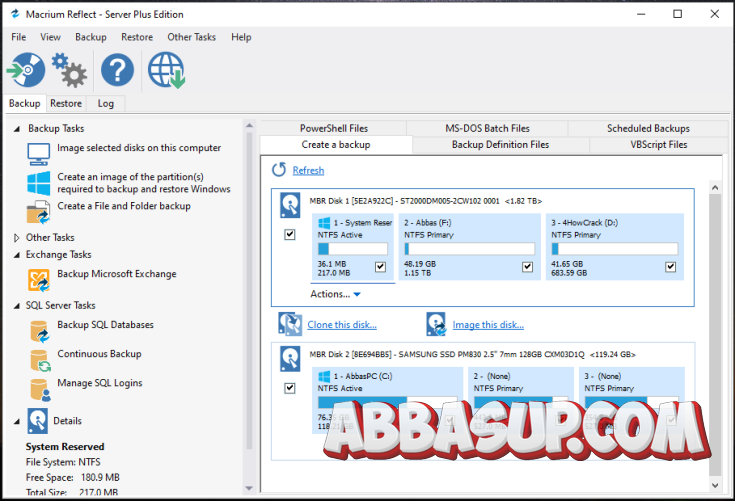Image resolution: width=735 pixels, height=501 pixels.
Task: Switch to the Restore tab
Action: tap(66, 104)
